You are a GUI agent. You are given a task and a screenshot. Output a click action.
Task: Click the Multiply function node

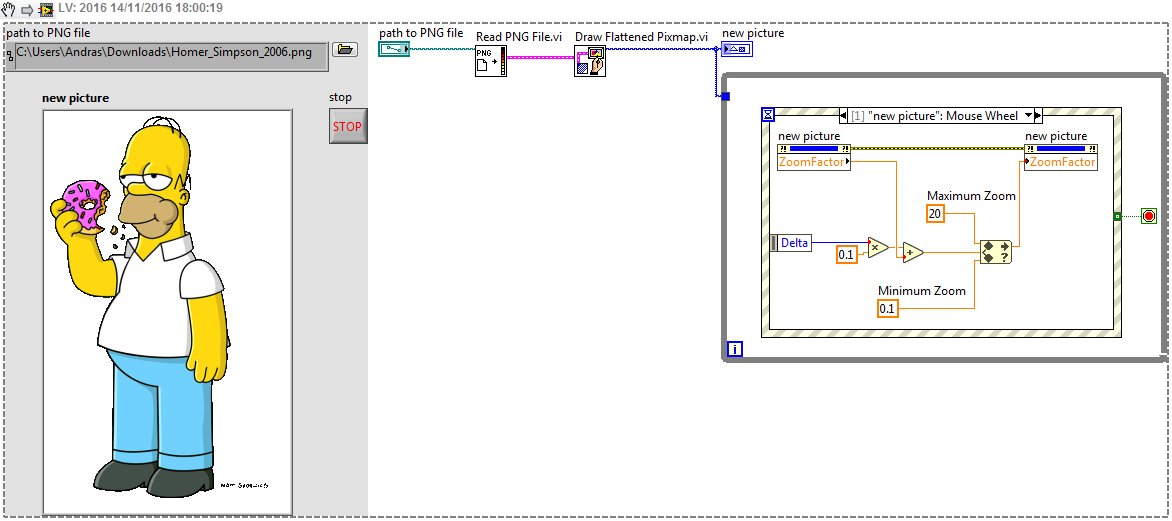click(878, 247)
